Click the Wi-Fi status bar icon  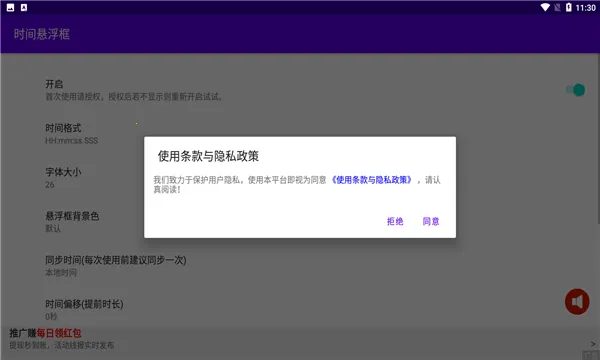545,7
